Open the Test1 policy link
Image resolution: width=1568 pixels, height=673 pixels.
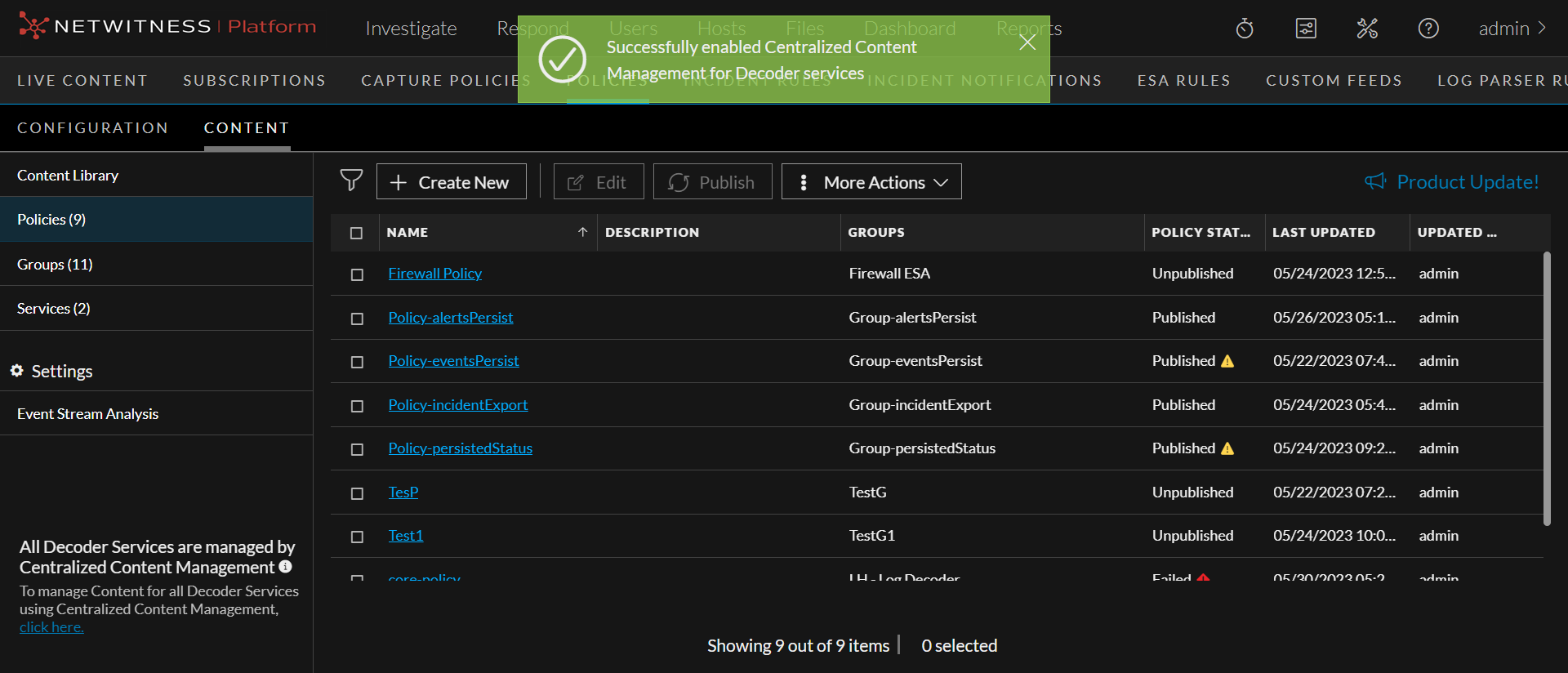(406, 535)
